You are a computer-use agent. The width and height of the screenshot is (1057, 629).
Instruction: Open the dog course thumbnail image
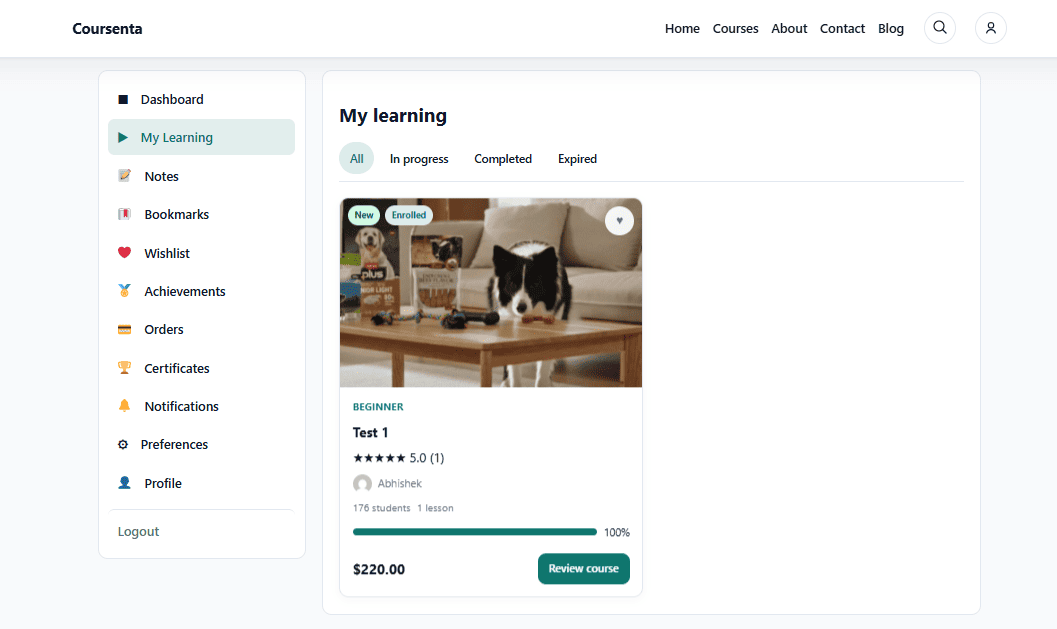491,293
